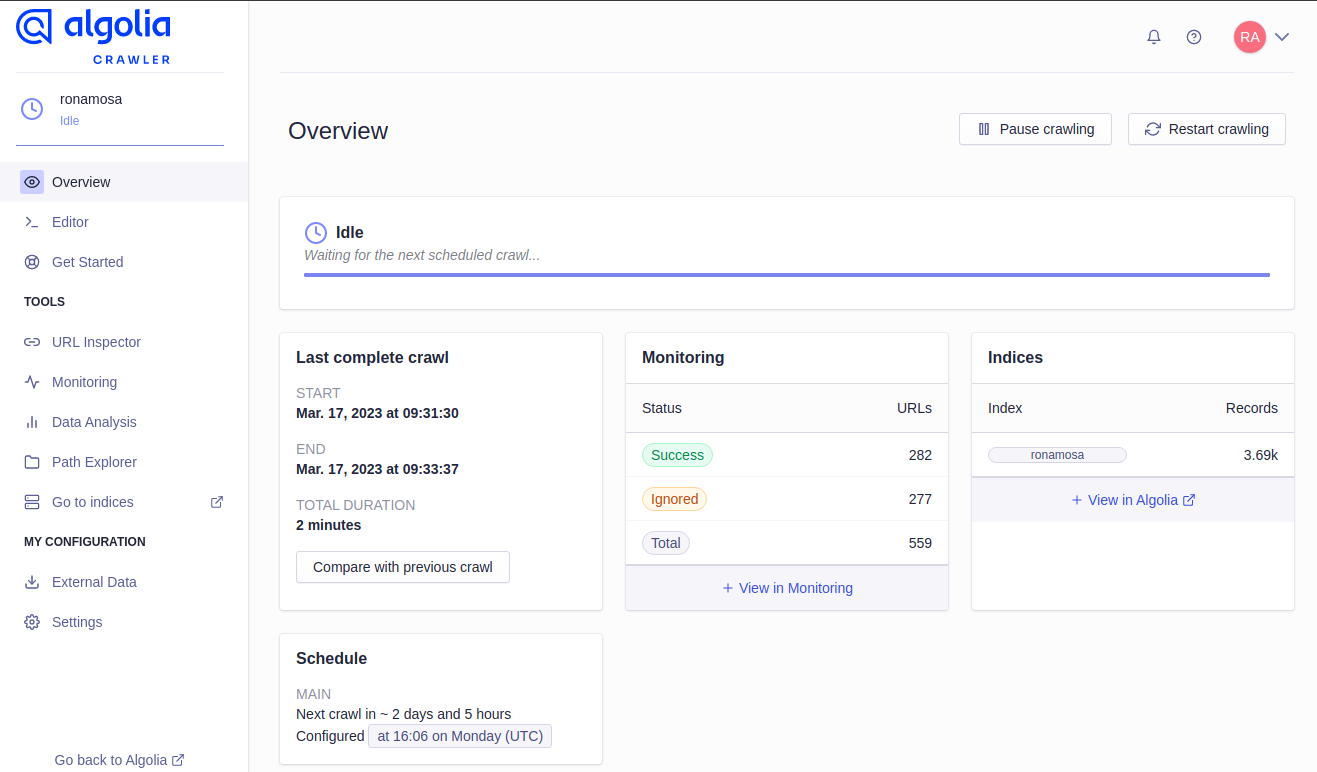Restart crawling for ronamosa

(1206, 129)
